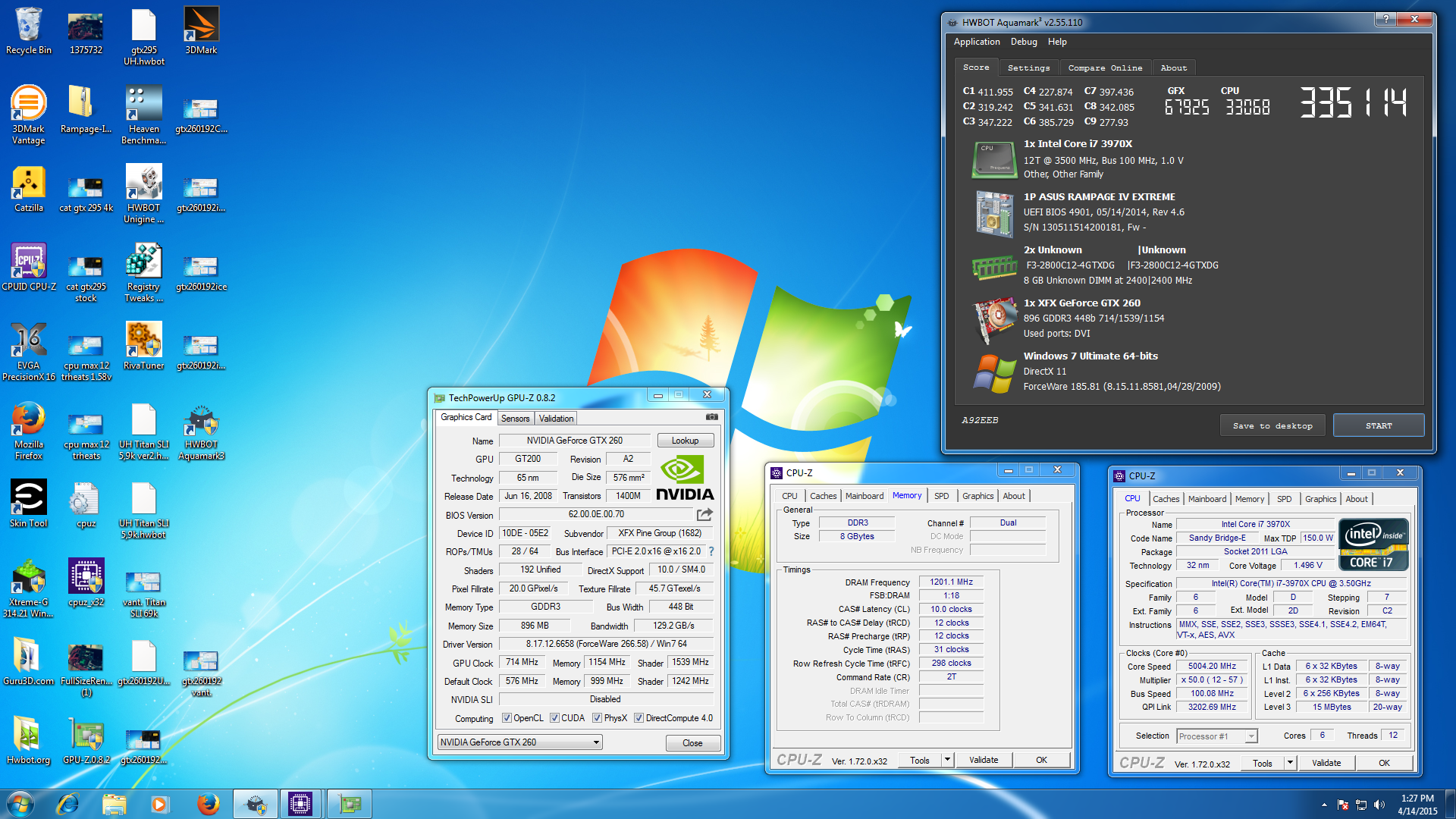Click Tools button in Memory CPU-Z window
Image resolution: width=1456 pixels, height=819 pixels.
(919, 760)
